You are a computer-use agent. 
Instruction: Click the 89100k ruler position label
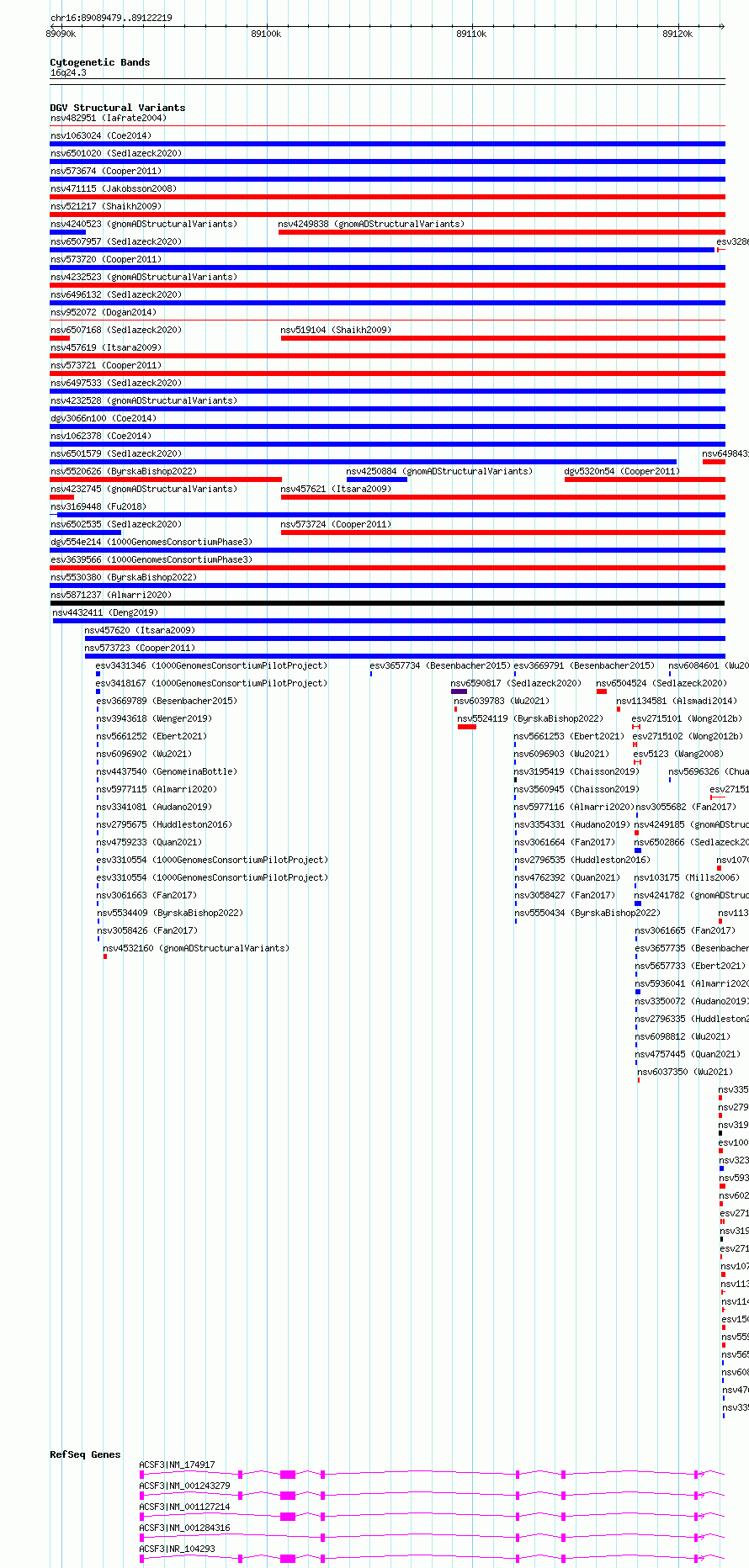point(266,34)
